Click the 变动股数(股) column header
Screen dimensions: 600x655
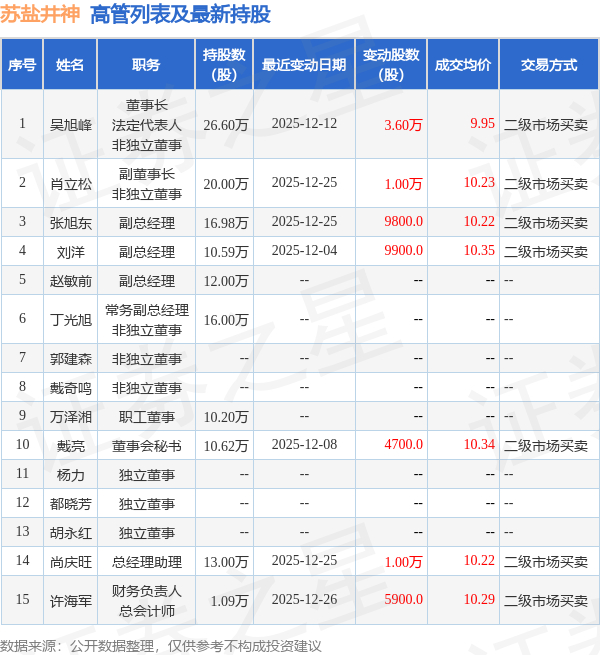click(x=391, y=64)
